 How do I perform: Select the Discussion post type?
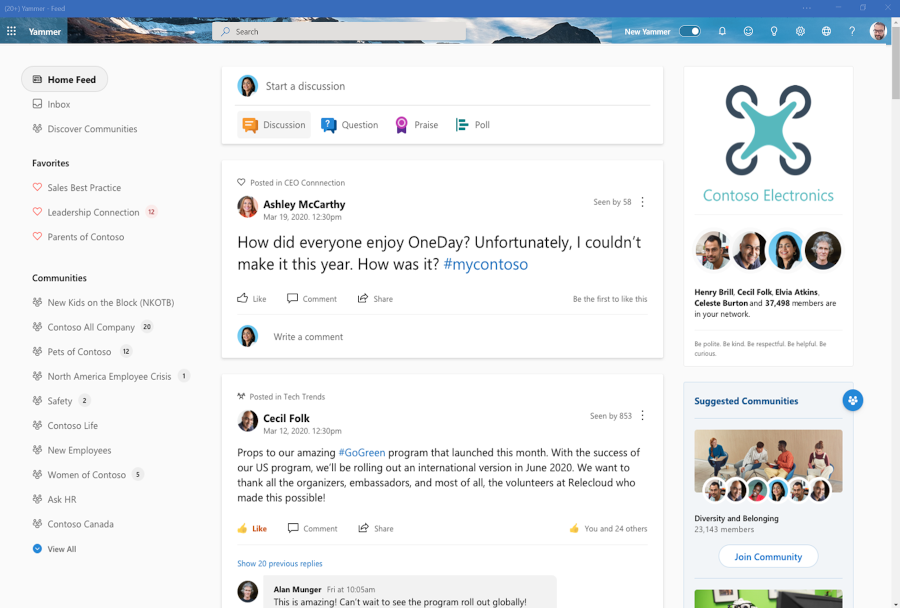(x=274, y=125)
